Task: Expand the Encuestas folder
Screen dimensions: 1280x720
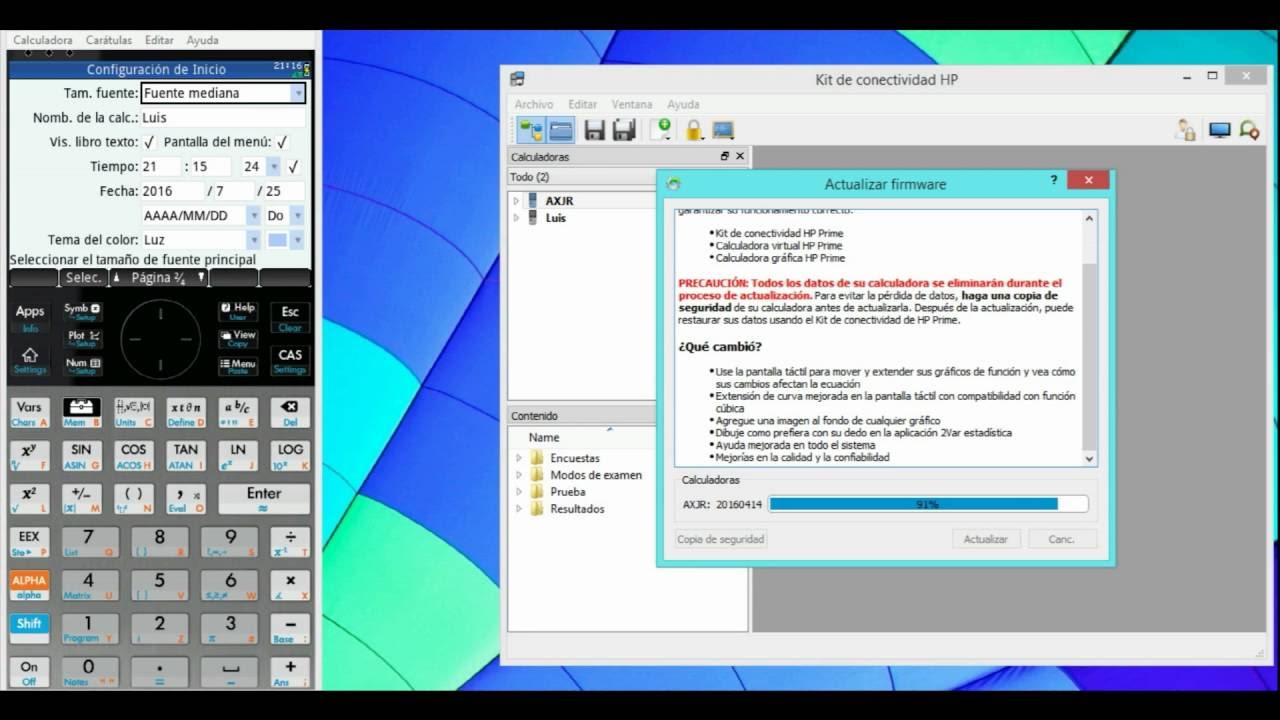Action: (x=518, y=458)
